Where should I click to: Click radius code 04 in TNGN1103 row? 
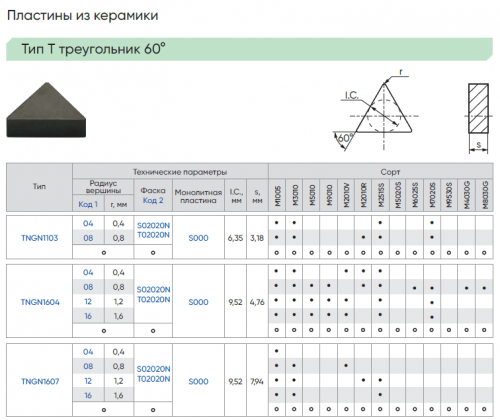click(88, 223)
